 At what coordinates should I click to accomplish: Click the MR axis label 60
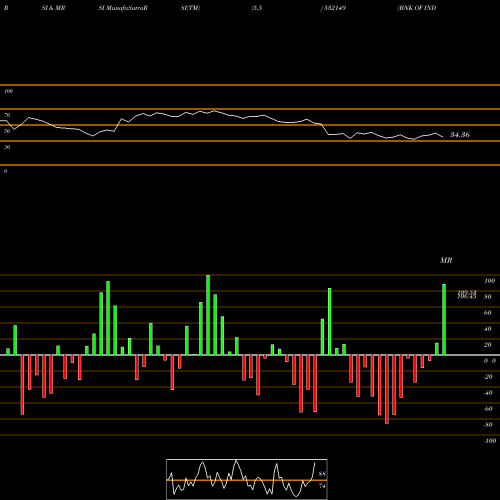point(487,313)
